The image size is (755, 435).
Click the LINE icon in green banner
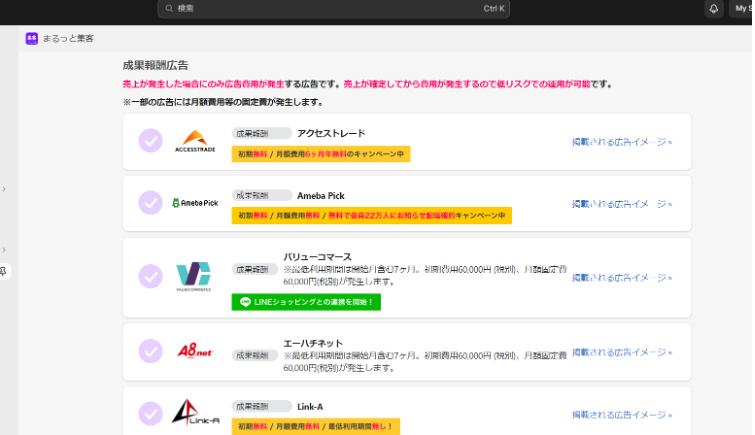[x=245, y=302]
